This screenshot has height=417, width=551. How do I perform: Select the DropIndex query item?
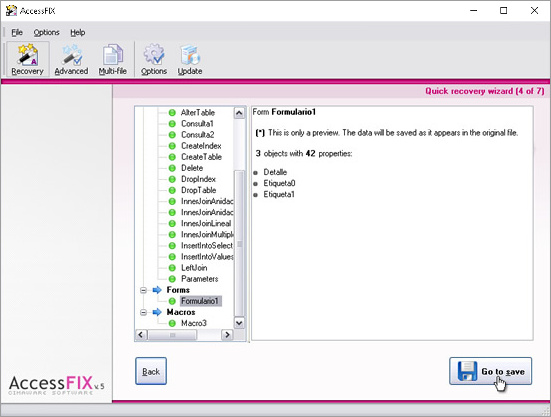tap(198, 179)
